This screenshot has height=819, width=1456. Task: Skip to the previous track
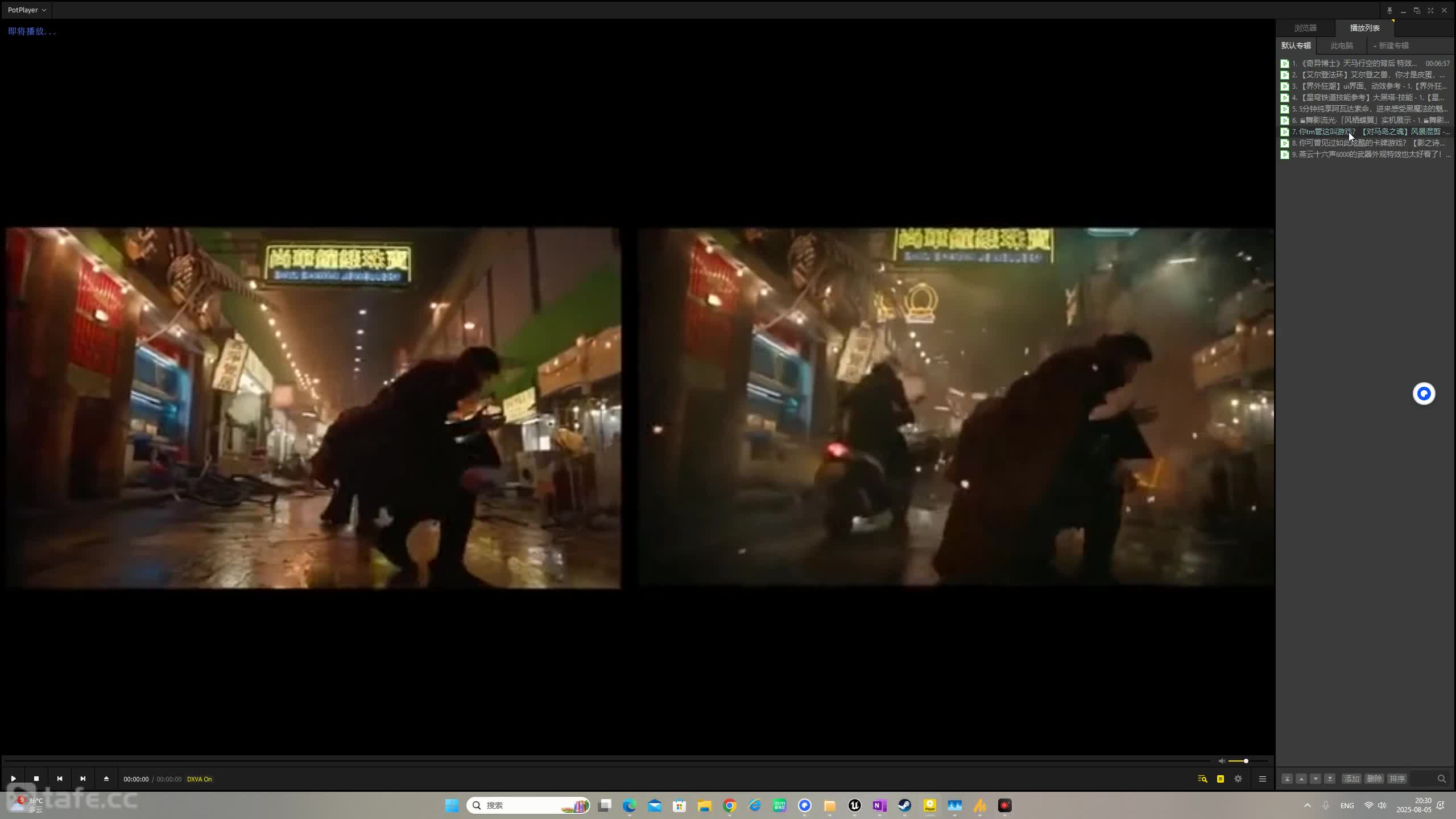point(60,779)
